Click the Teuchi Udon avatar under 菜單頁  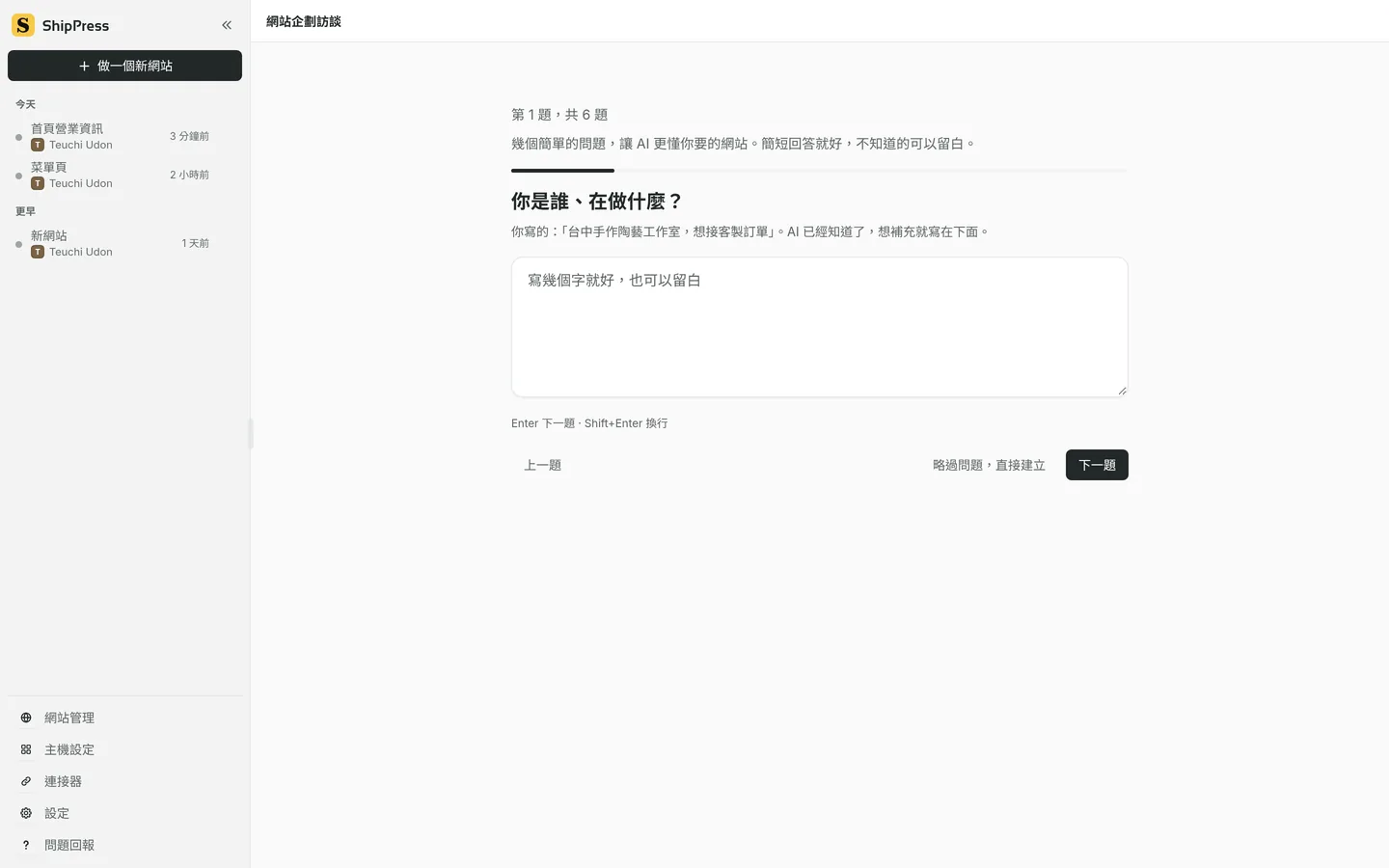38,183
